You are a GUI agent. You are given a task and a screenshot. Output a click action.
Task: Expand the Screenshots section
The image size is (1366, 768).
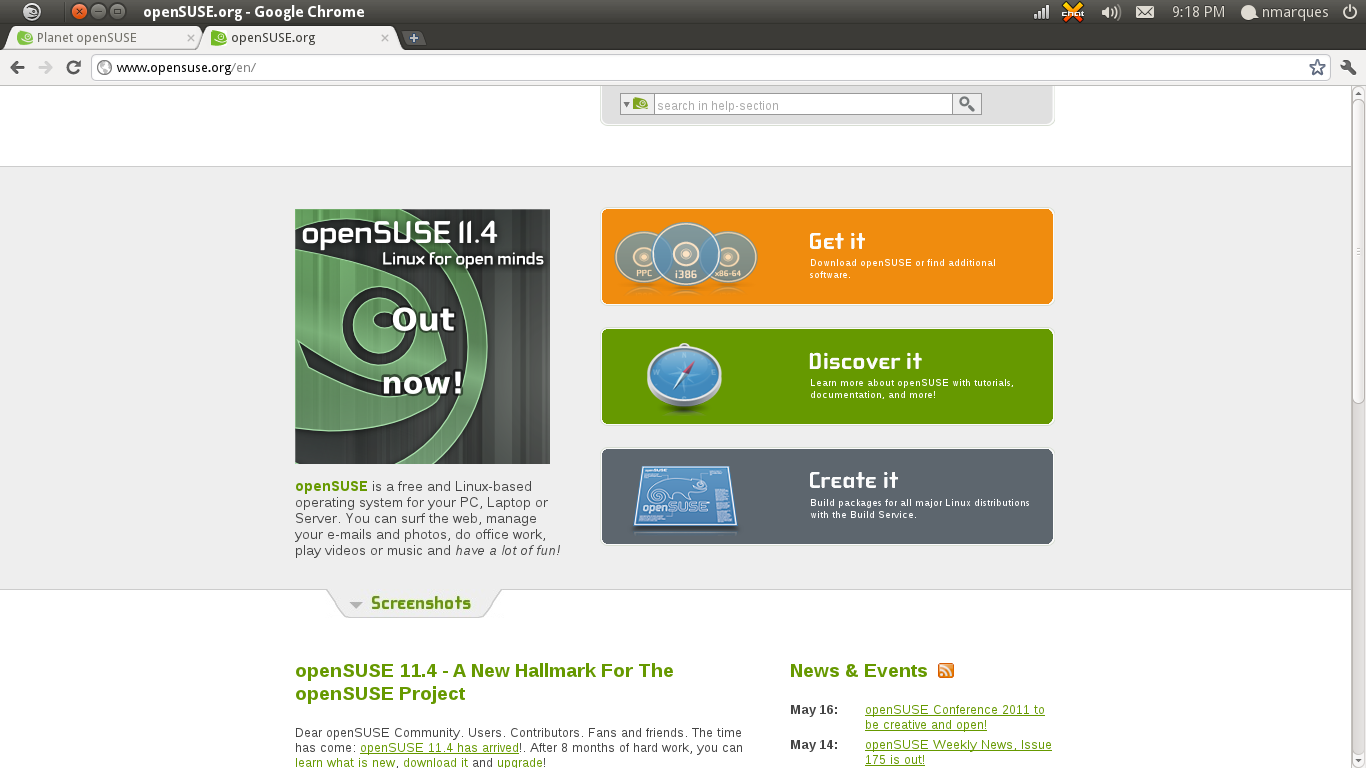click(x=412, y=603)
